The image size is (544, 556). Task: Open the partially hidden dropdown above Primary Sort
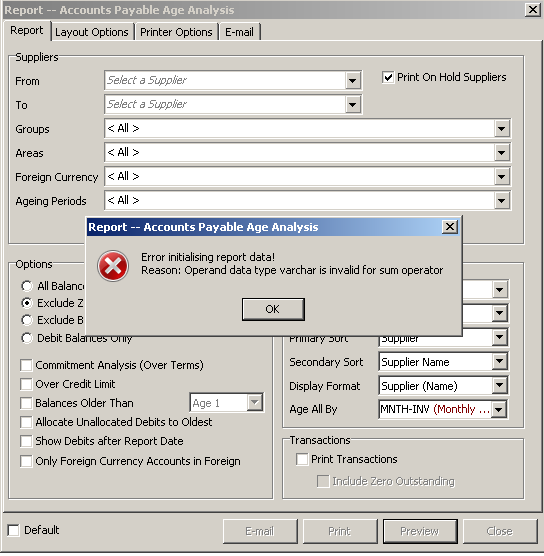[499, 313]
